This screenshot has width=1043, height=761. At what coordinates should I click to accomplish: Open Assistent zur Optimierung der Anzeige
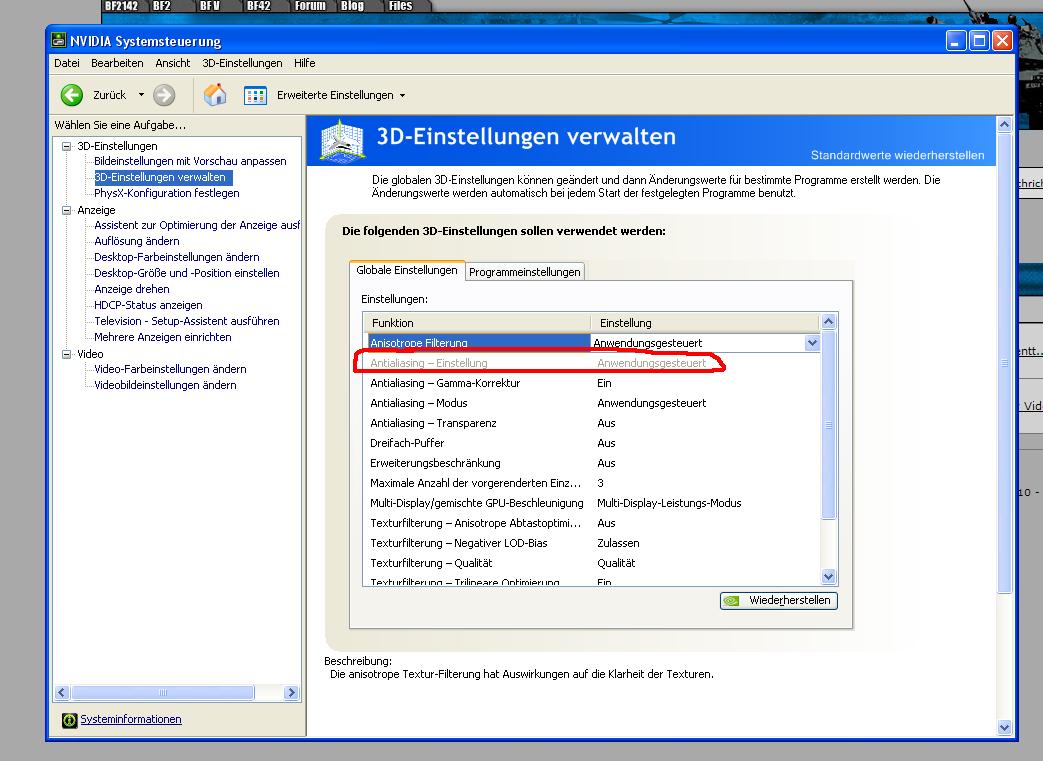point(197,226)
